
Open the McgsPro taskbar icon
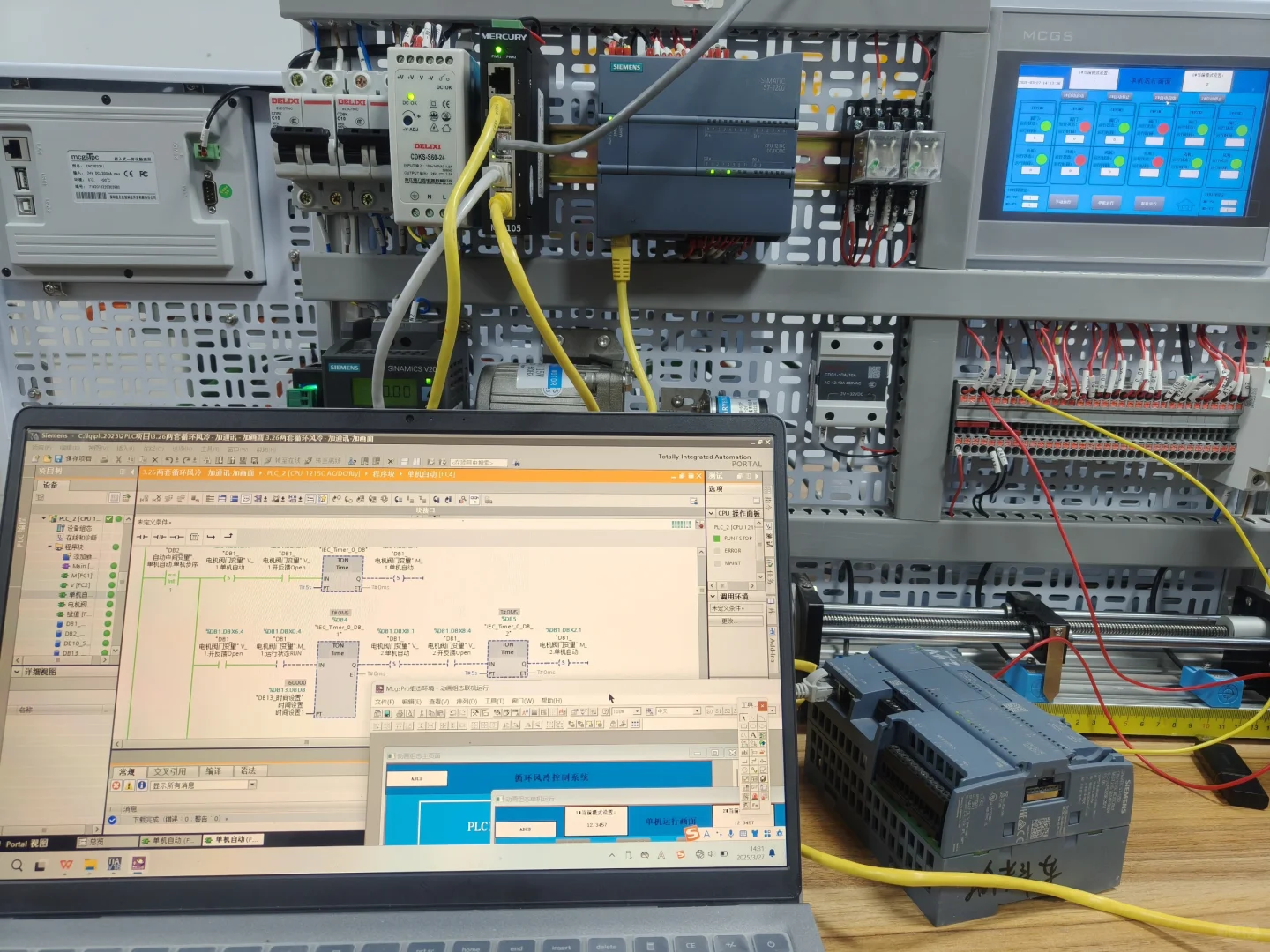[138, 864]
